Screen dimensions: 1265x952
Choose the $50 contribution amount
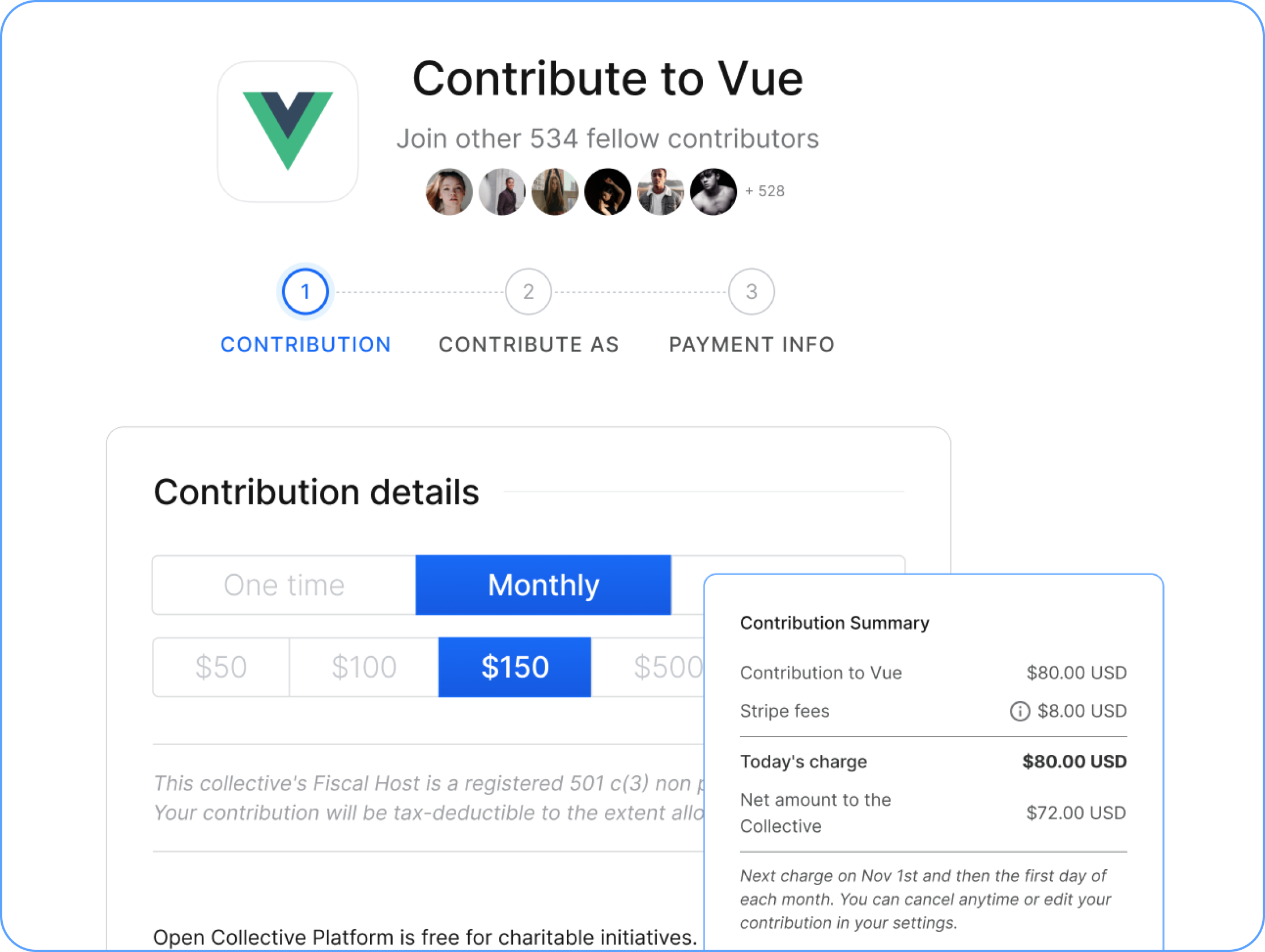[220, 668]
